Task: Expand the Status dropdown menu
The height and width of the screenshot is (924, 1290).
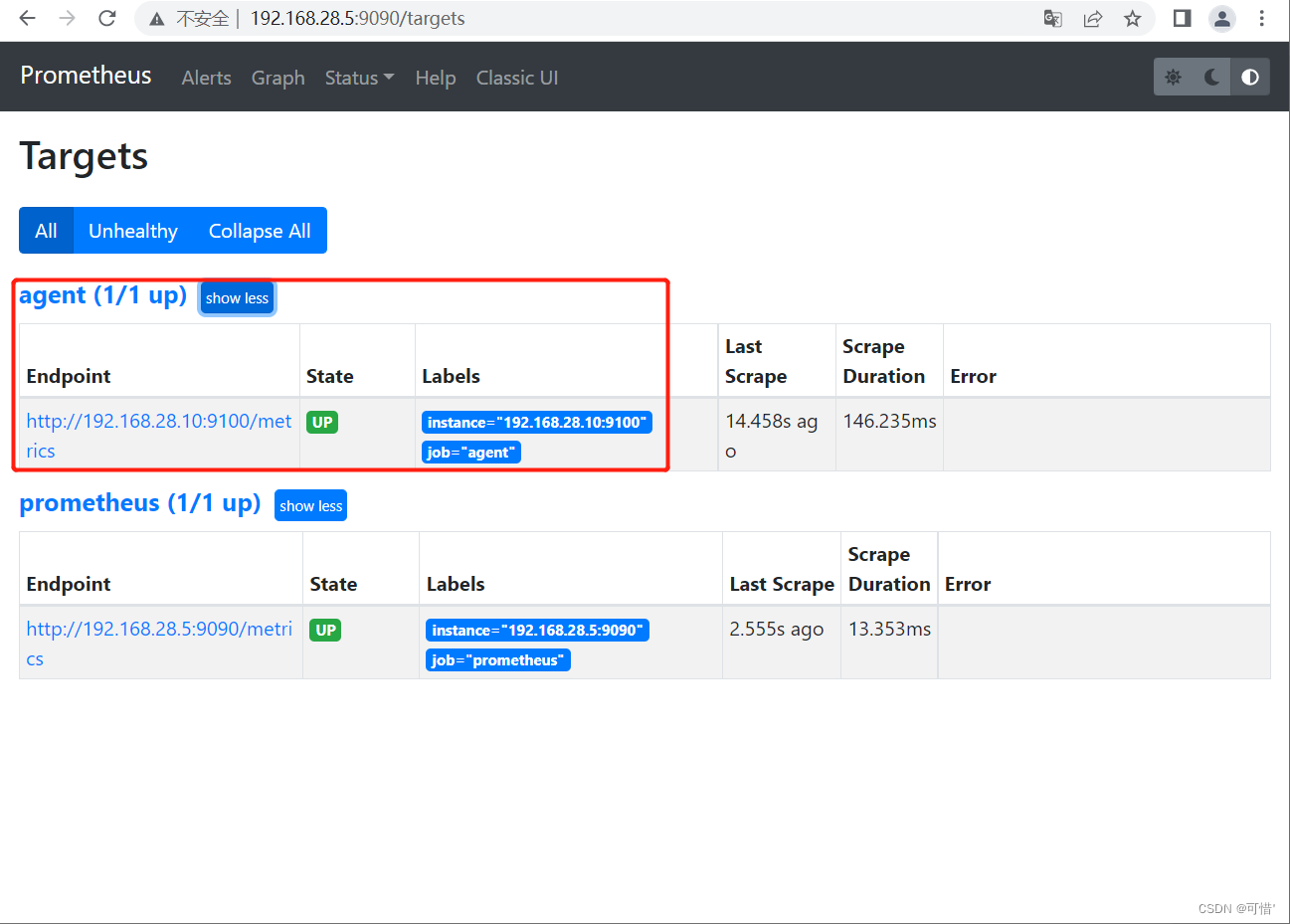Action: point(359,78)
